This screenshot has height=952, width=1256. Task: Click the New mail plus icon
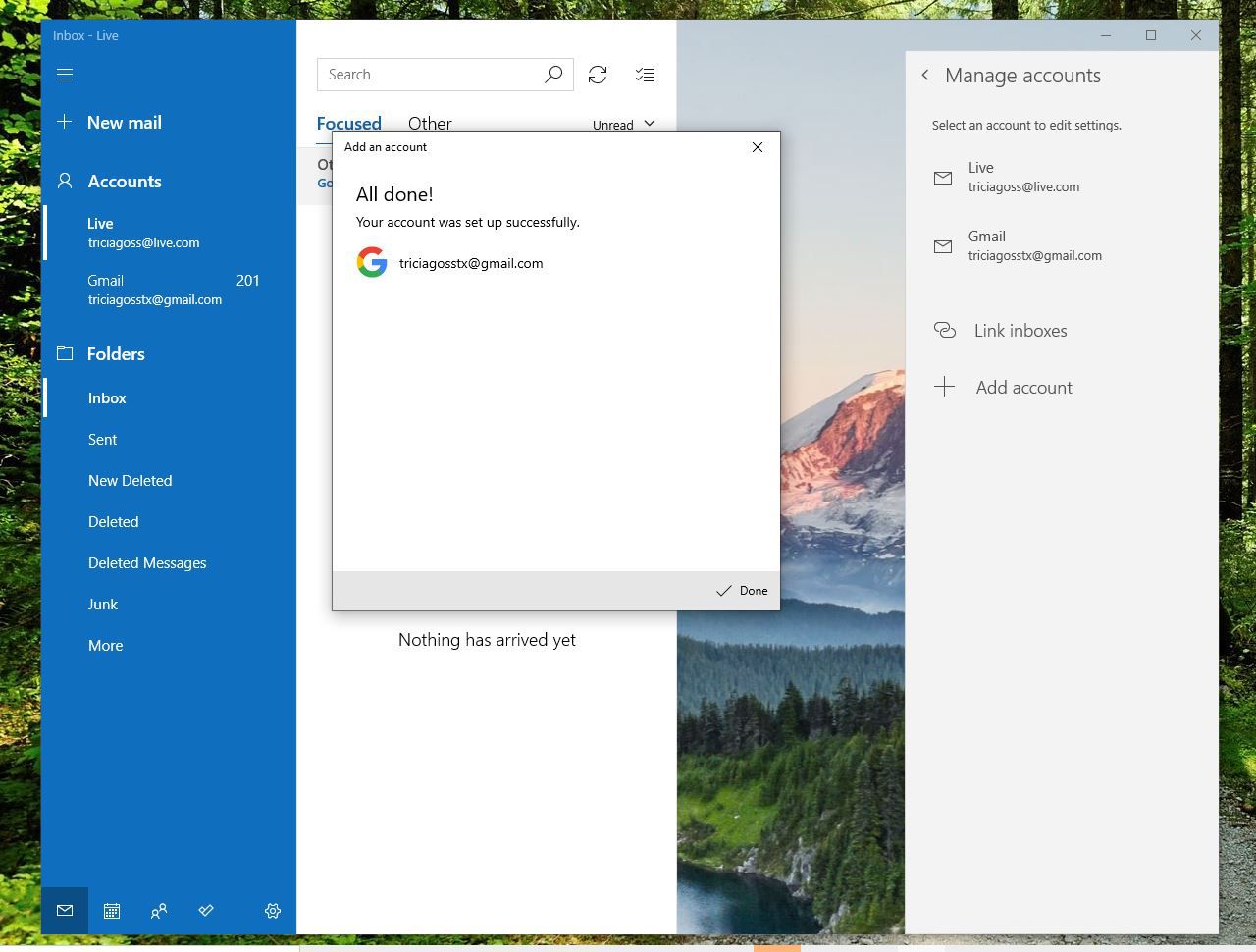click(x=65, y=122)
